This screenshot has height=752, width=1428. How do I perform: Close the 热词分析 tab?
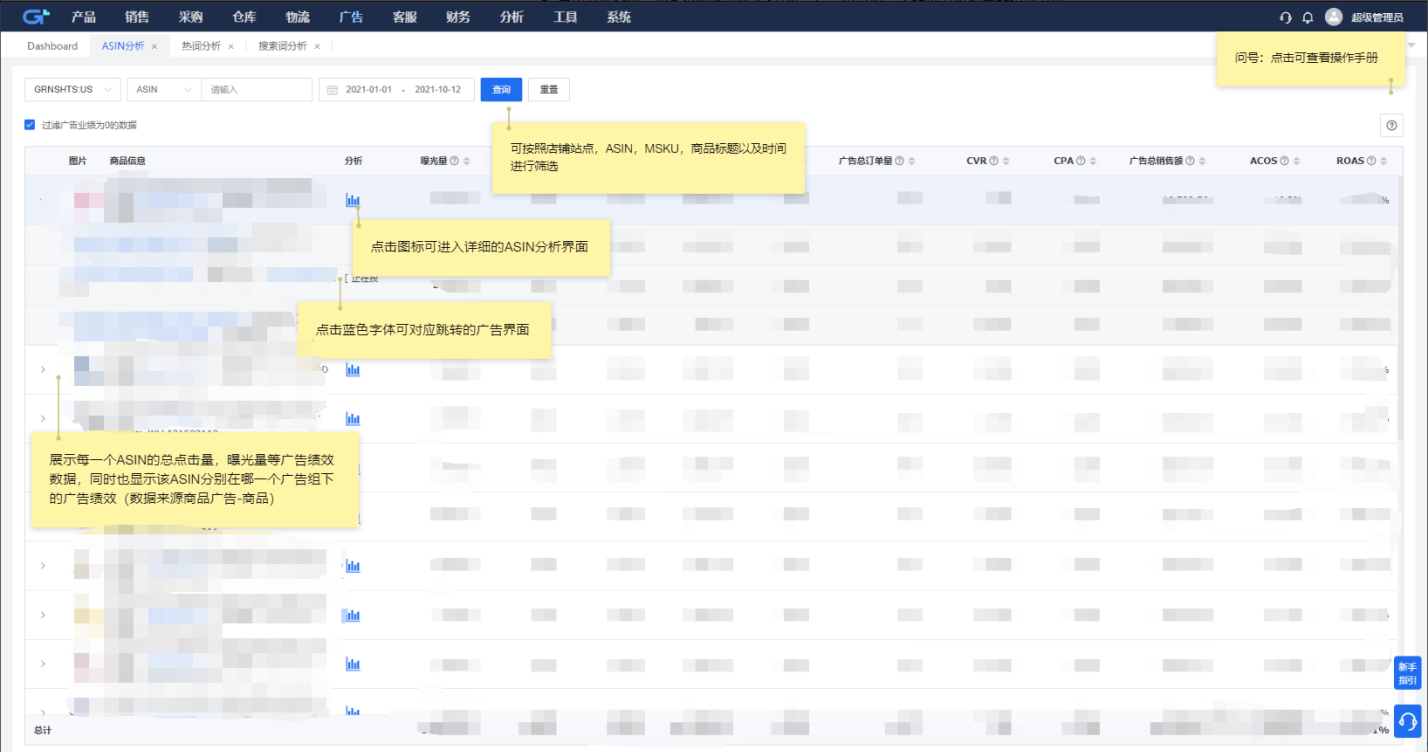pyautogui.click(x=231, y=46)
